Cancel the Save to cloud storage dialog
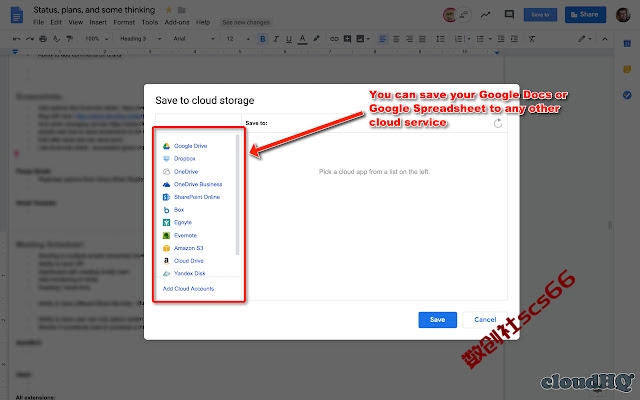The image size is (640, 400). tap(485, 320)
